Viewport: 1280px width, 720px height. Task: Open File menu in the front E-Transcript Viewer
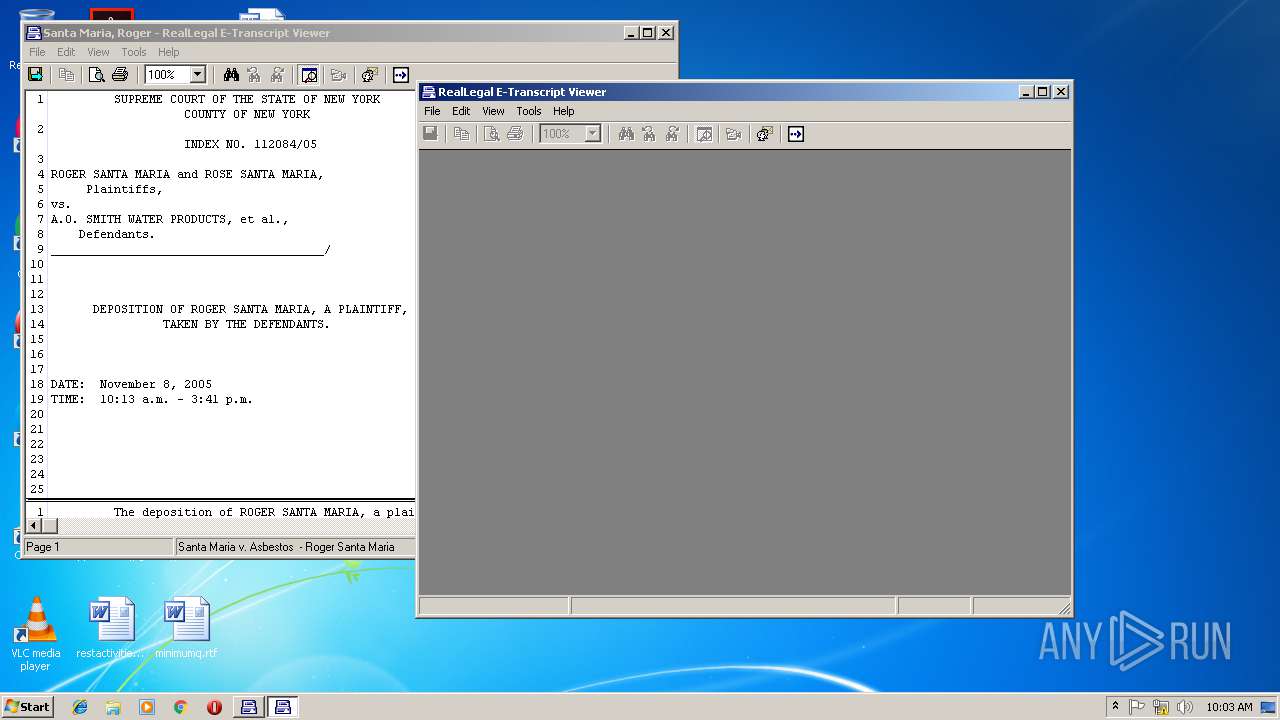432,111
